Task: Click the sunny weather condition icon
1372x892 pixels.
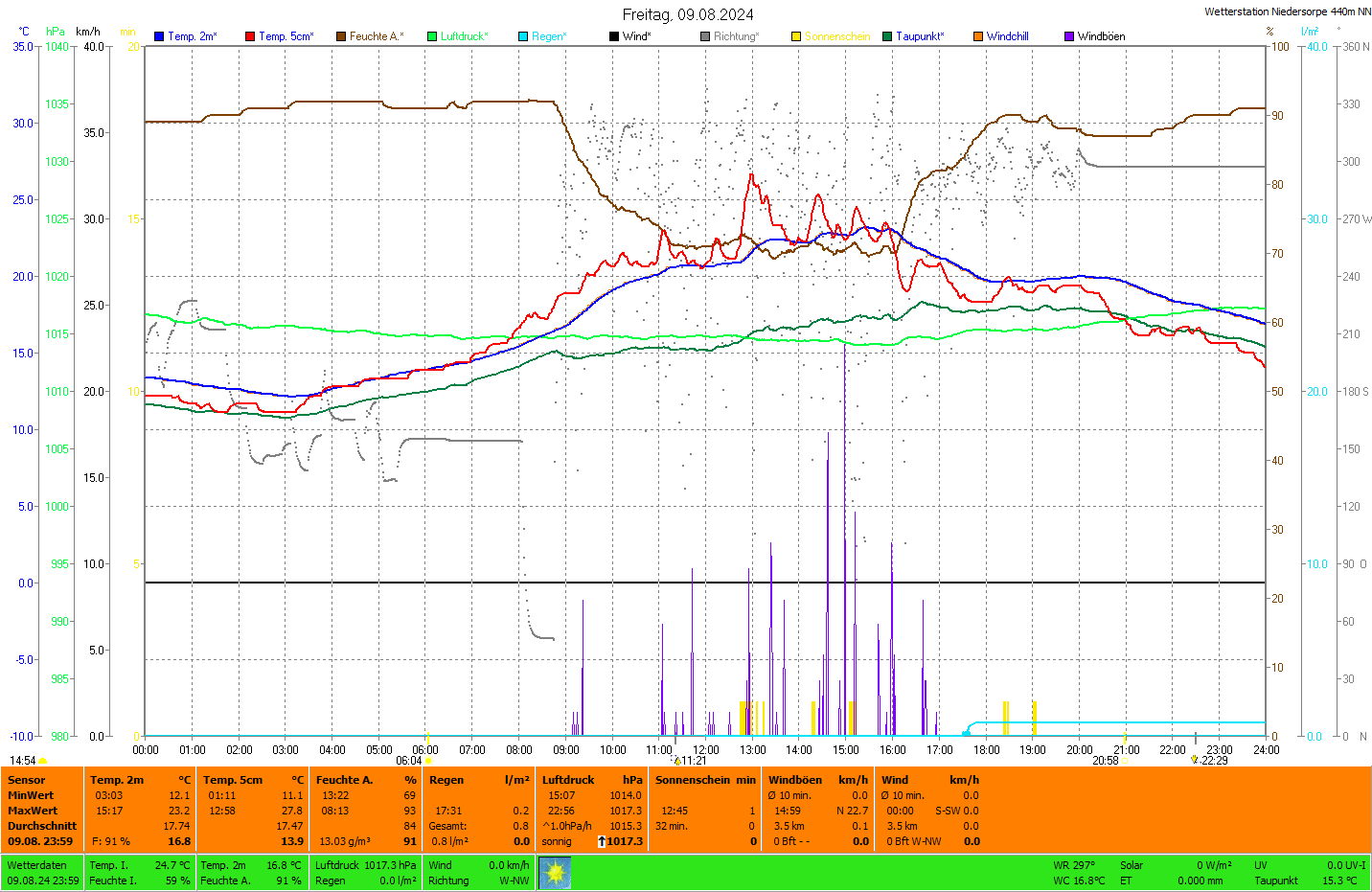Action: click(555, 872)
